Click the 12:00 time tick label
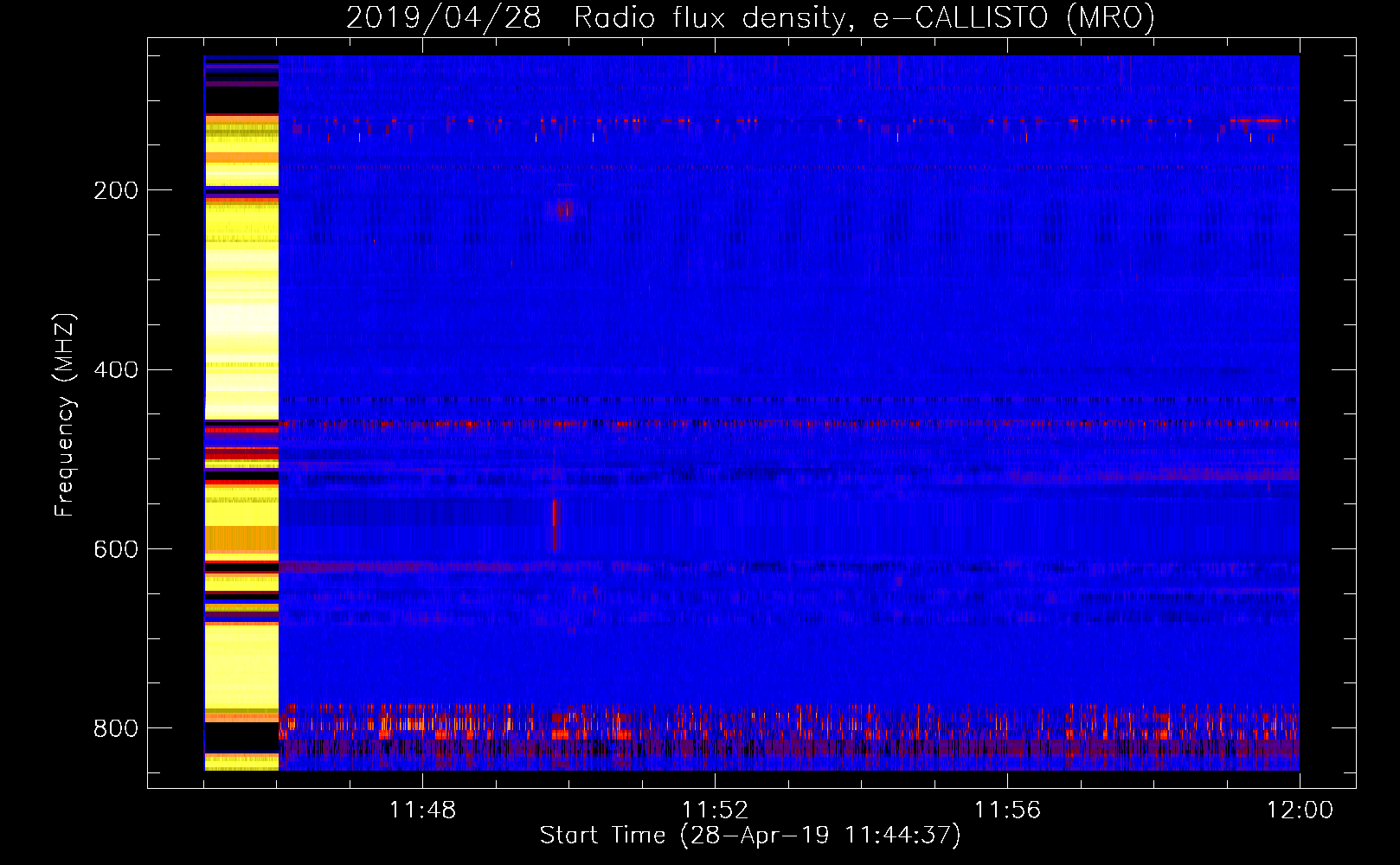 tap(1300, 811)
